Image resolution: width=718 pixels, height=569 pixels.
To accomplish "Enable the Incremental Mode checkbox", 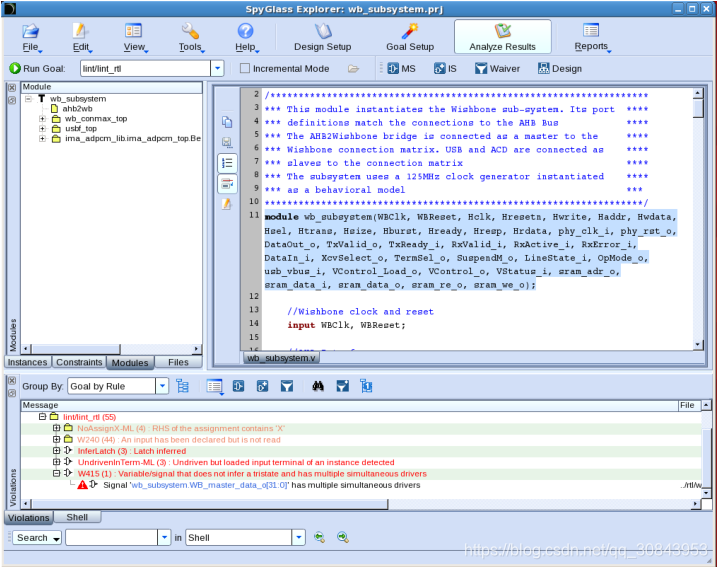I will [245, 68].
